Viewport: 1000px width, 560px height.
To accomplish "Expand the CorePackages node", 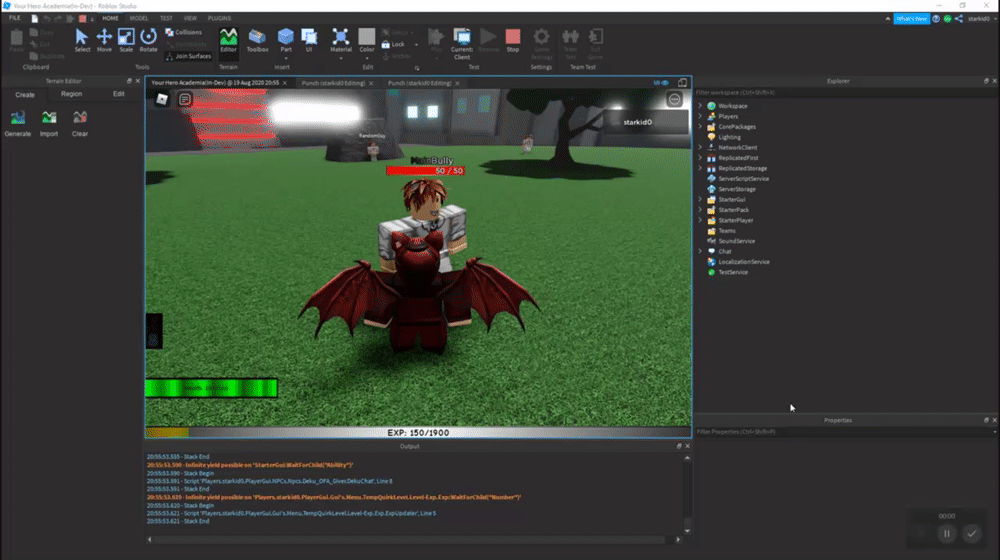I will tap(700, 126).
